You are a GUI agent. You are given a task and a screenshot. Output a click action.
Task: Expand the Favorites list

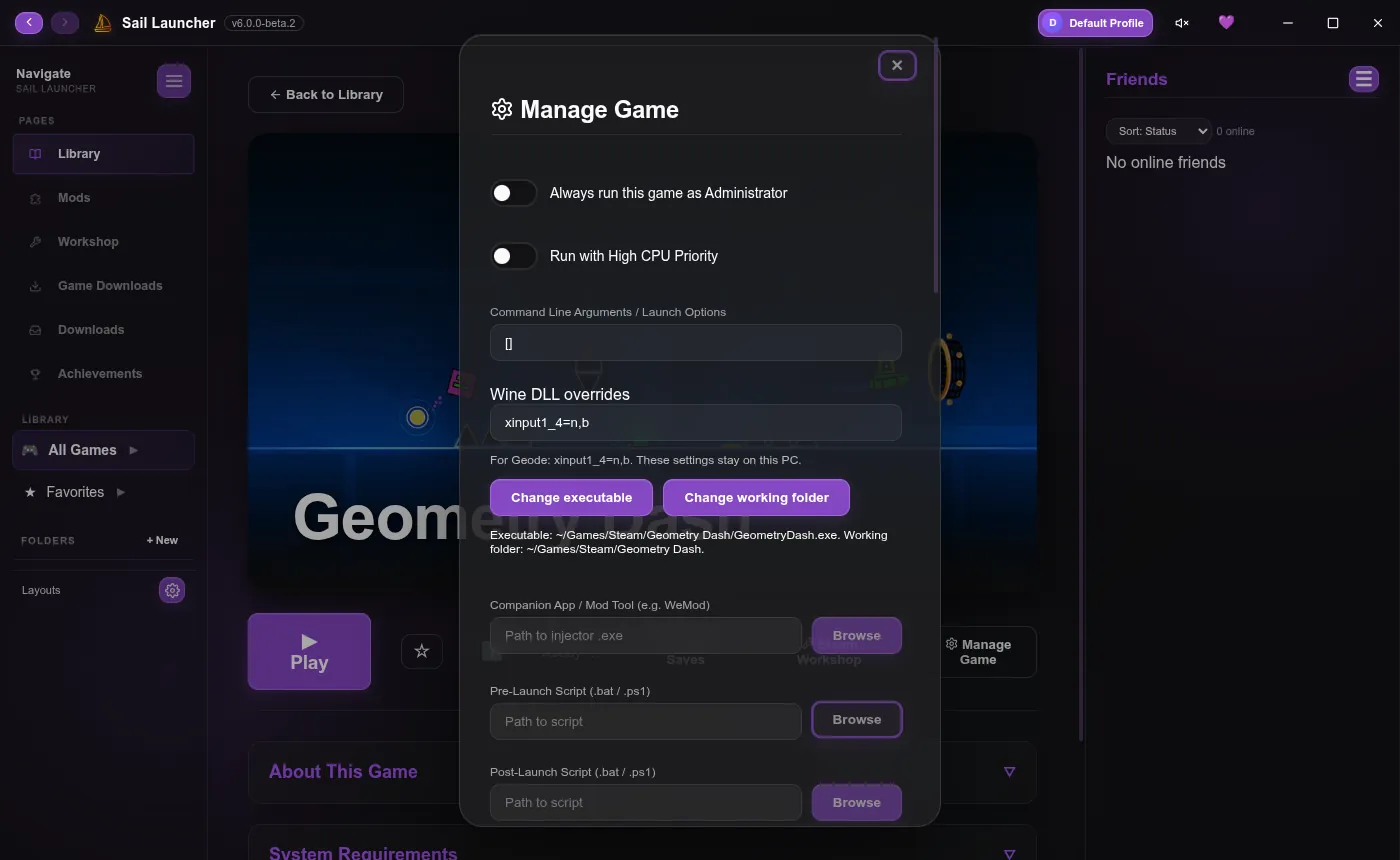pos(121,492)
